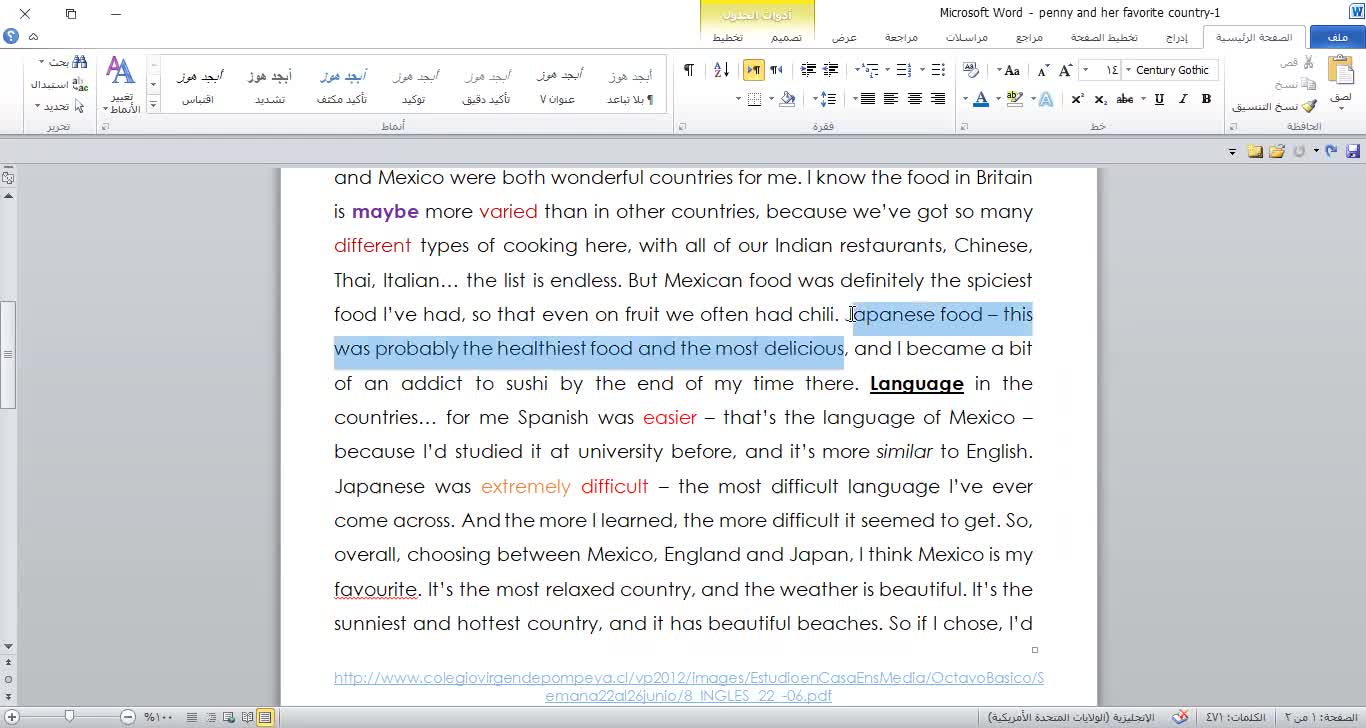Viewport: 1366px width, 728px height.
Task: Click the Borders grid icon
Action: [x=755, y=99]
